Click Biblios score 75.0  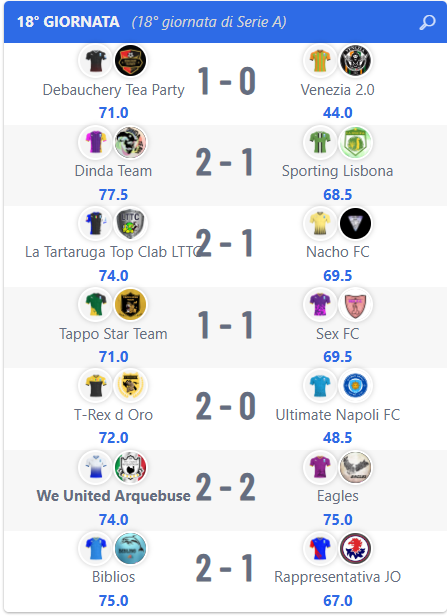pyautogui.click(x=114, y=601)
